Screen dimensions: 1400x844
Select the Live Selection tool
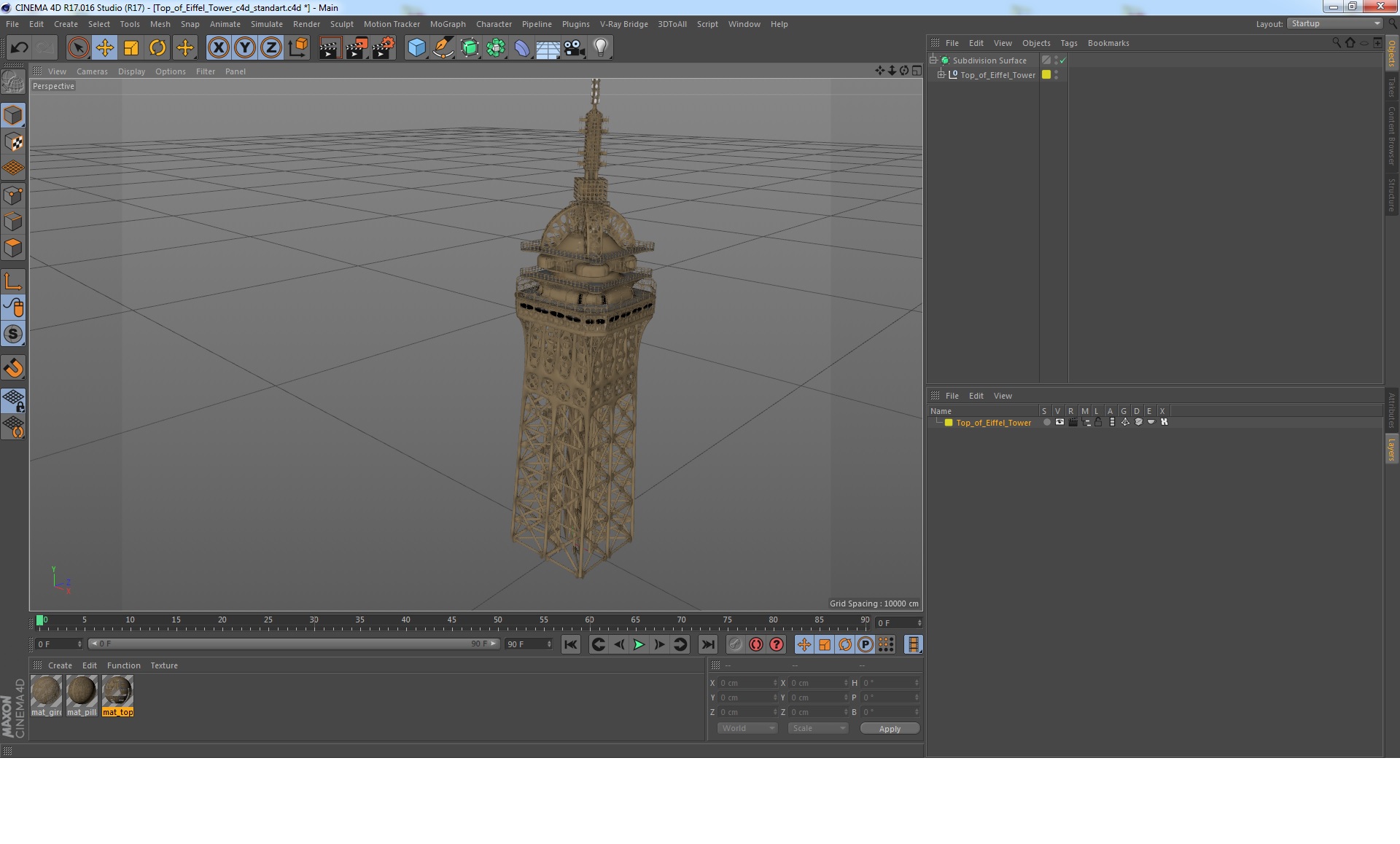coord(78,48)
